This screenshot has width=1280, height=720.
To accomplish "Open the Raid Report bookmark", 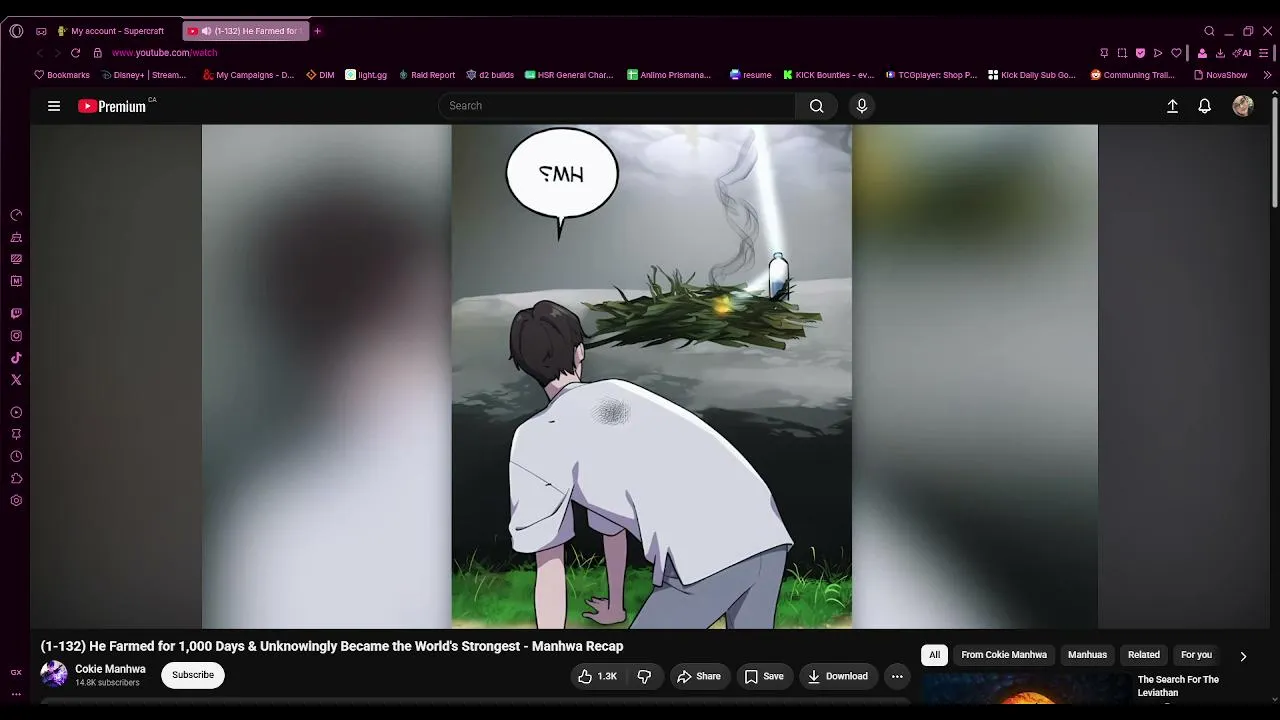I will tap(427, 75).
